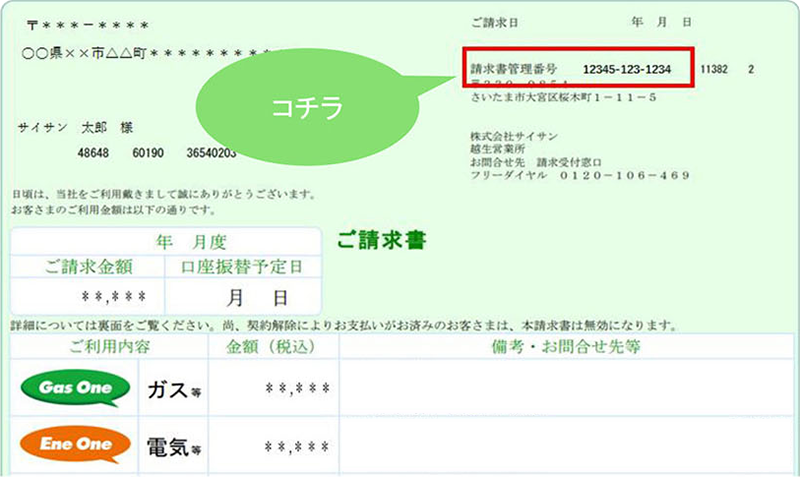800x477 pixels.
Task: Click the お客さまのご利用金額は以下の通りです line
Action: 113,210
